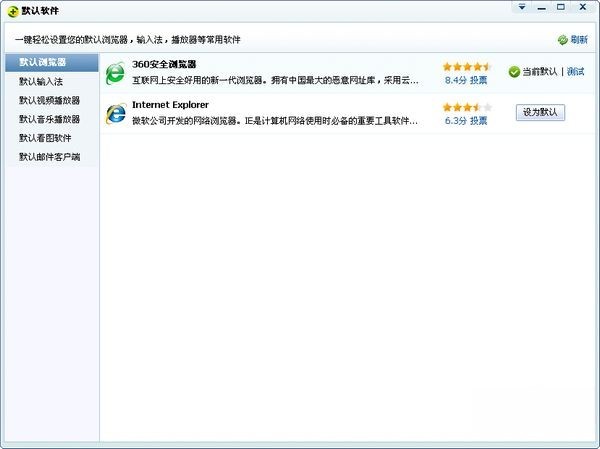Viewport: 600px width, 449px height.
Task: Click 投票 next to the 8.4分 score
Action: pyautogui.click(x=478, y=80)
